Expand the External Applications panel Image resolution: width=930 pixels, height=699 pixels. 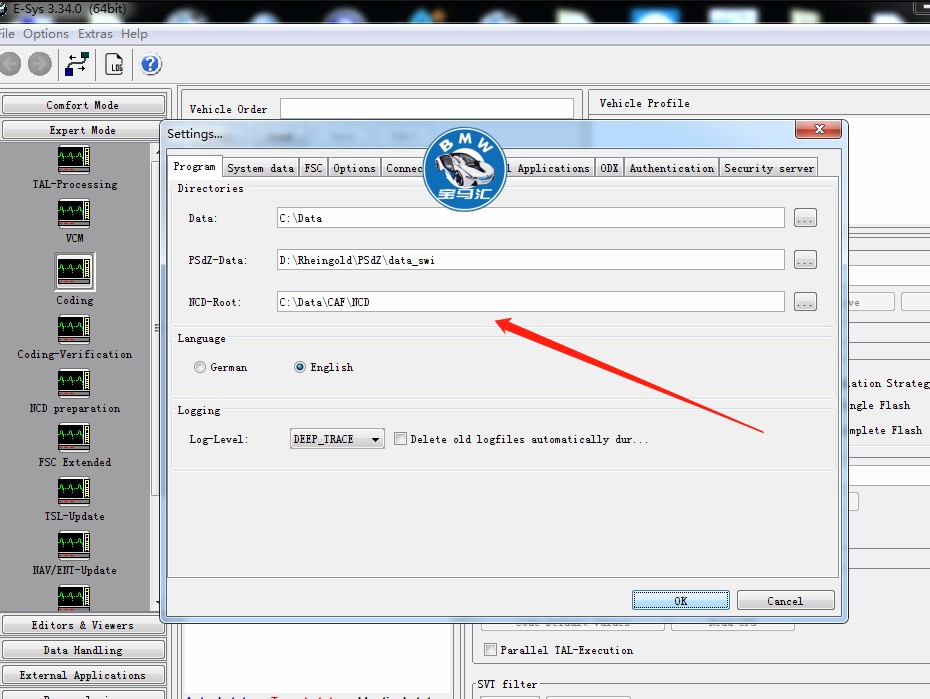click(x=83, y=675)
